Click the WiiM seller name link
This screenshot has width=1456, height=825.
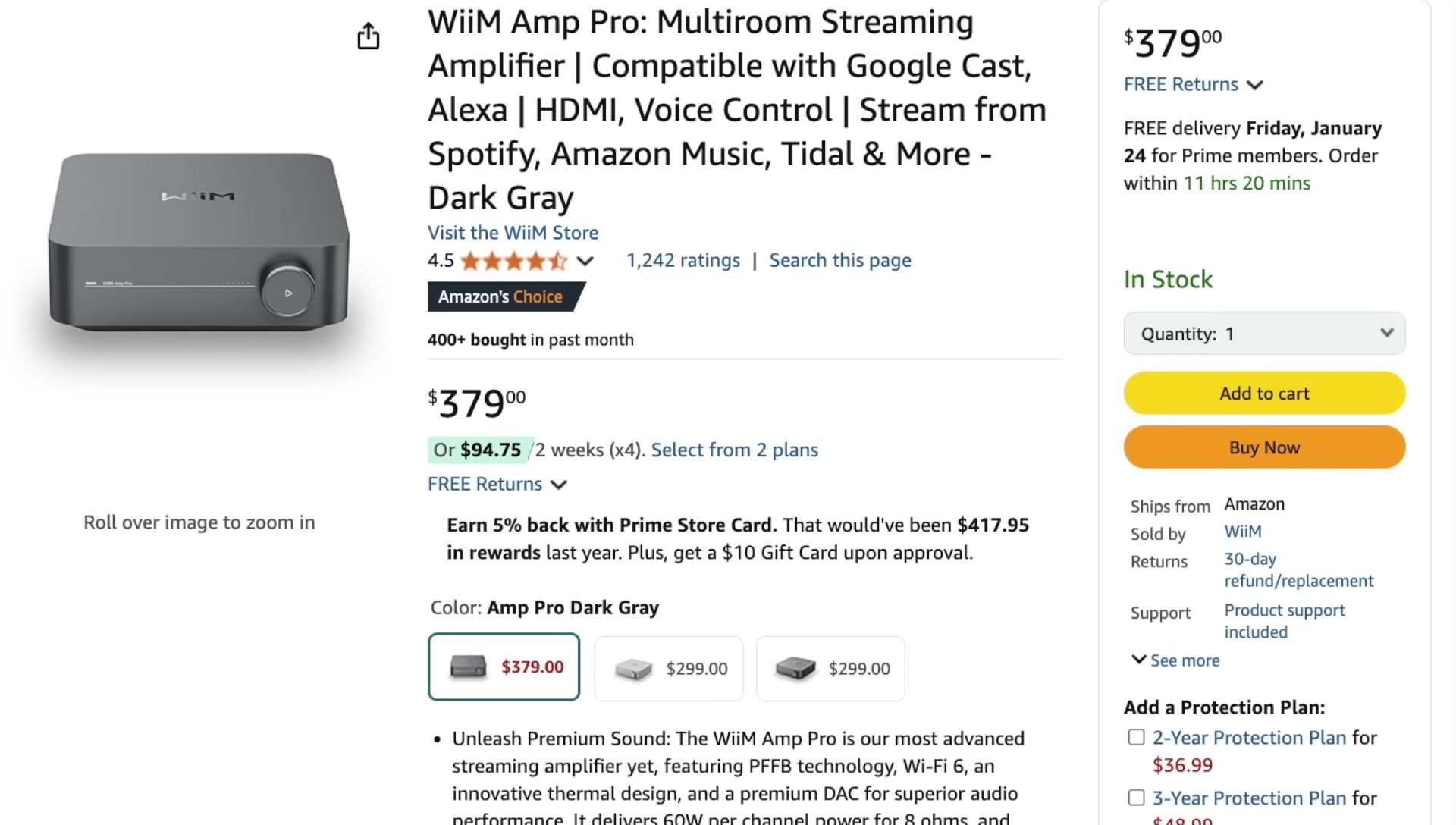(x=1242, y=532)
